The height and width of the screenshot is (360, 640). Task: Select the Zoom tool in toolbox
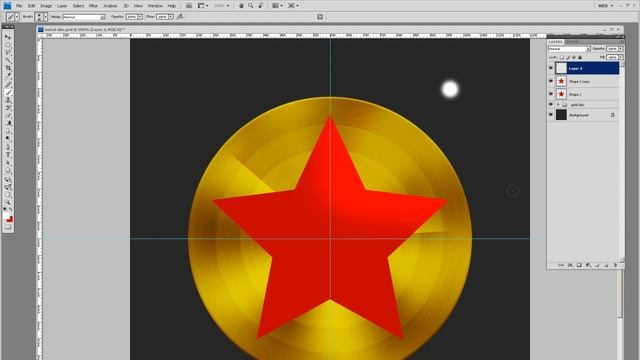click(8, 202)
